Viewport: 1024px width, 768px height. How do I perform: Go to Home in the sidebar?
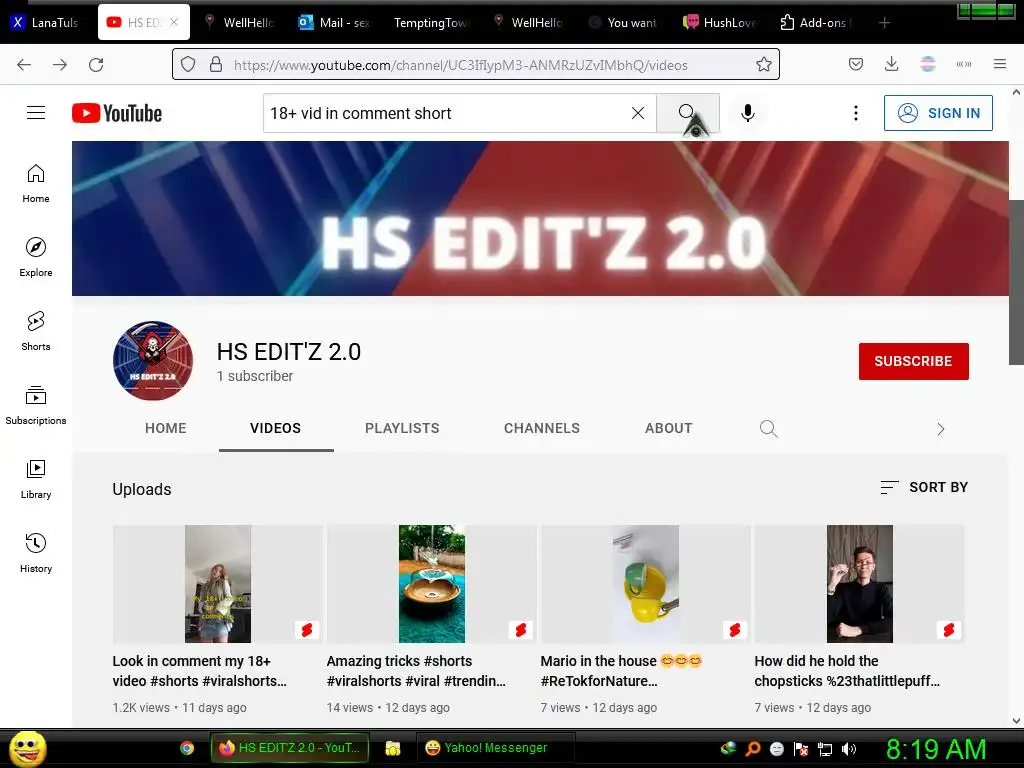[x=36, y=184]
